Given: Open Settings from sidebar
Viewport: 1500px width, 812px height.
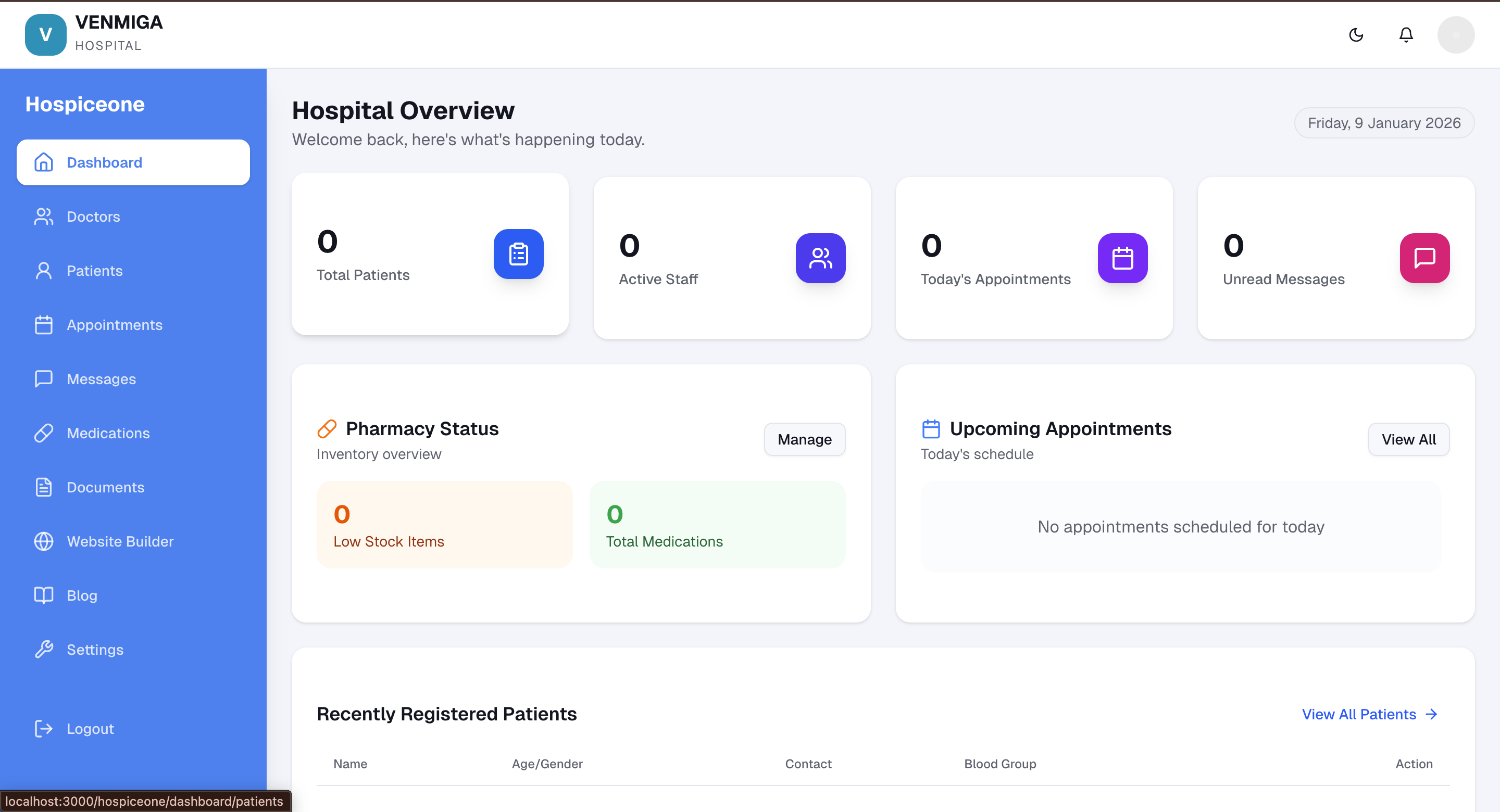Looking at the screenshot, I should pos(95,650).
